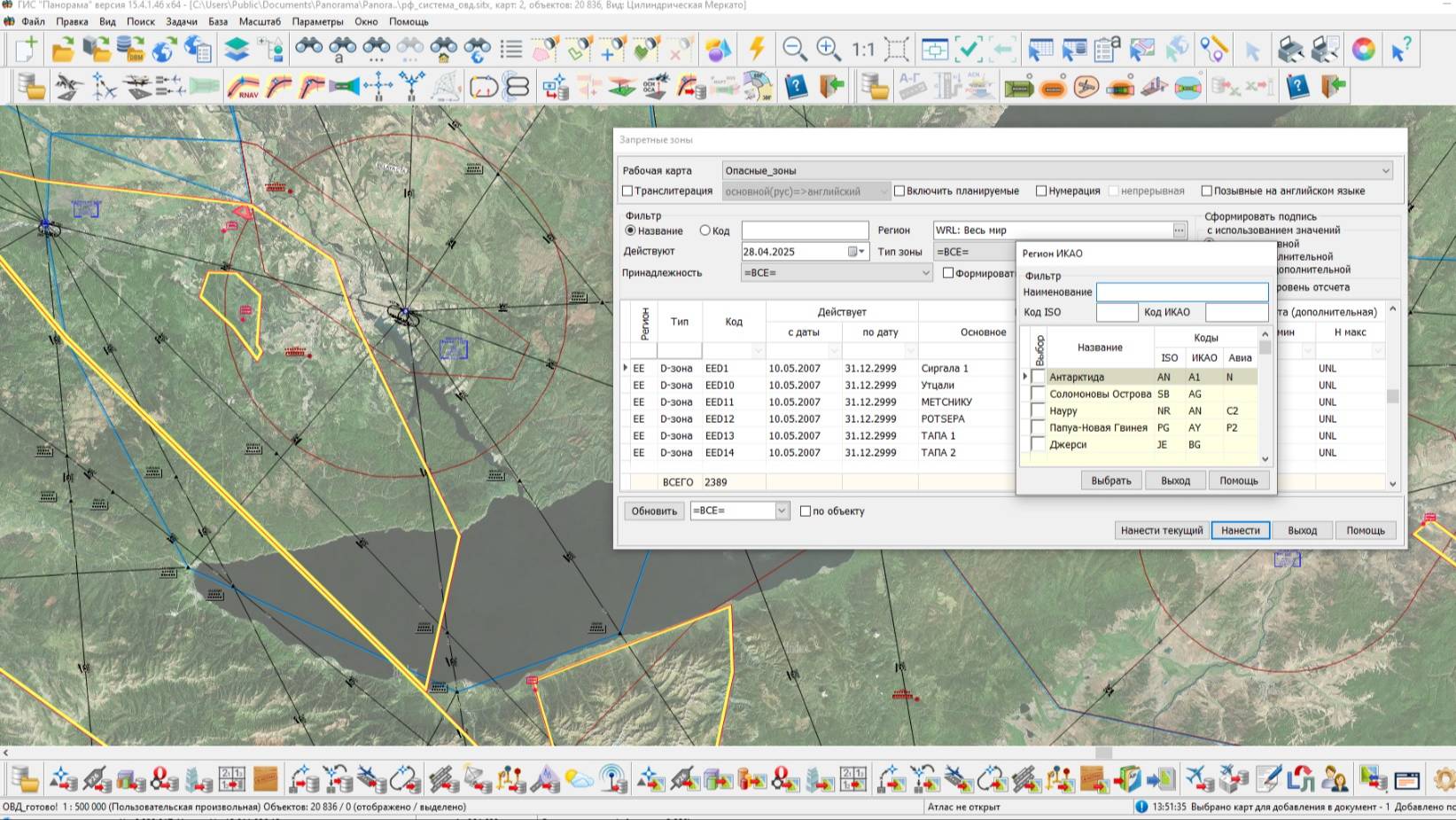This screenshot has height=820, width=1456.
Task: Click the layers stack icon
Action: [237, 49]
